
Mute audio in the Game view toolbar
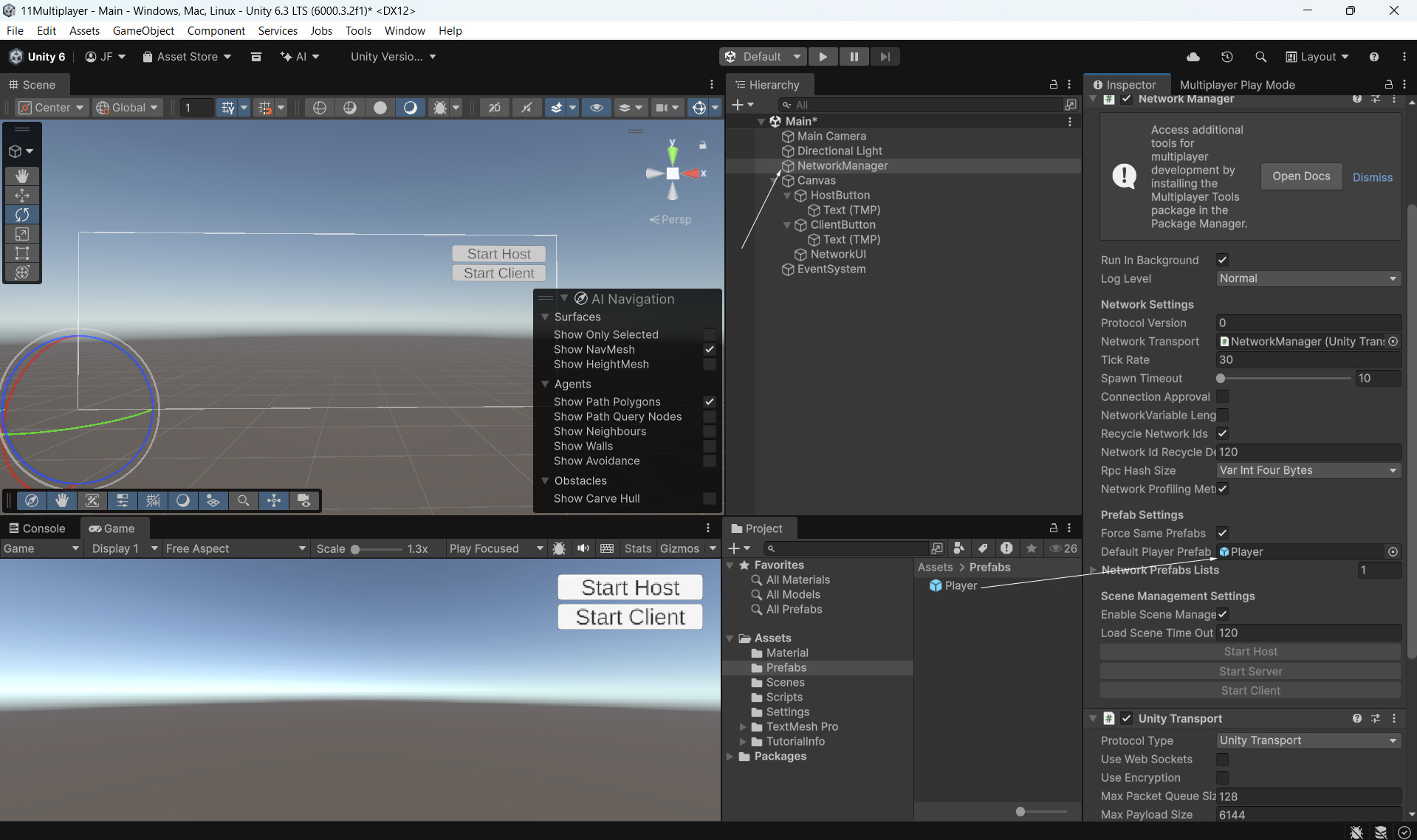(x=583, y=548)
